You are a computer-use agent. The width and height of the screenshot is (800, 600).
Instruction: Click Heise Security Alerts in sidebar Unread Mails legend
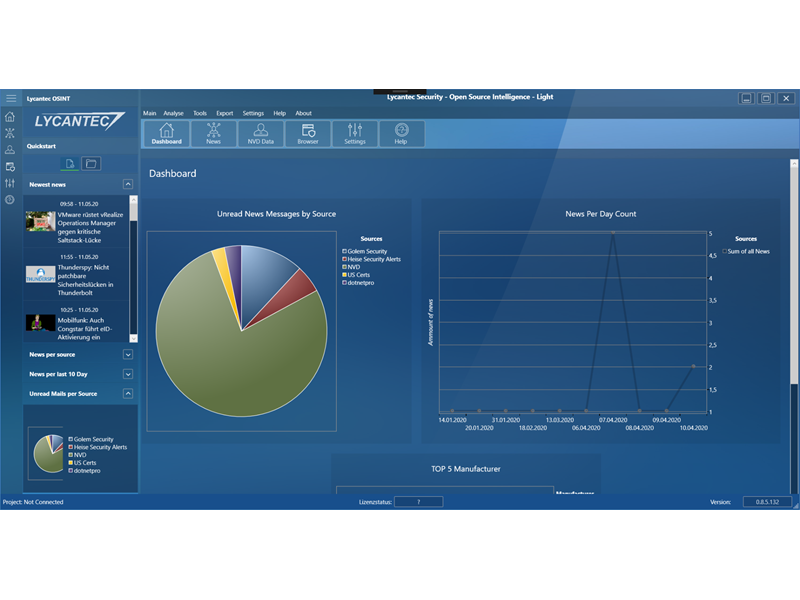97,447
